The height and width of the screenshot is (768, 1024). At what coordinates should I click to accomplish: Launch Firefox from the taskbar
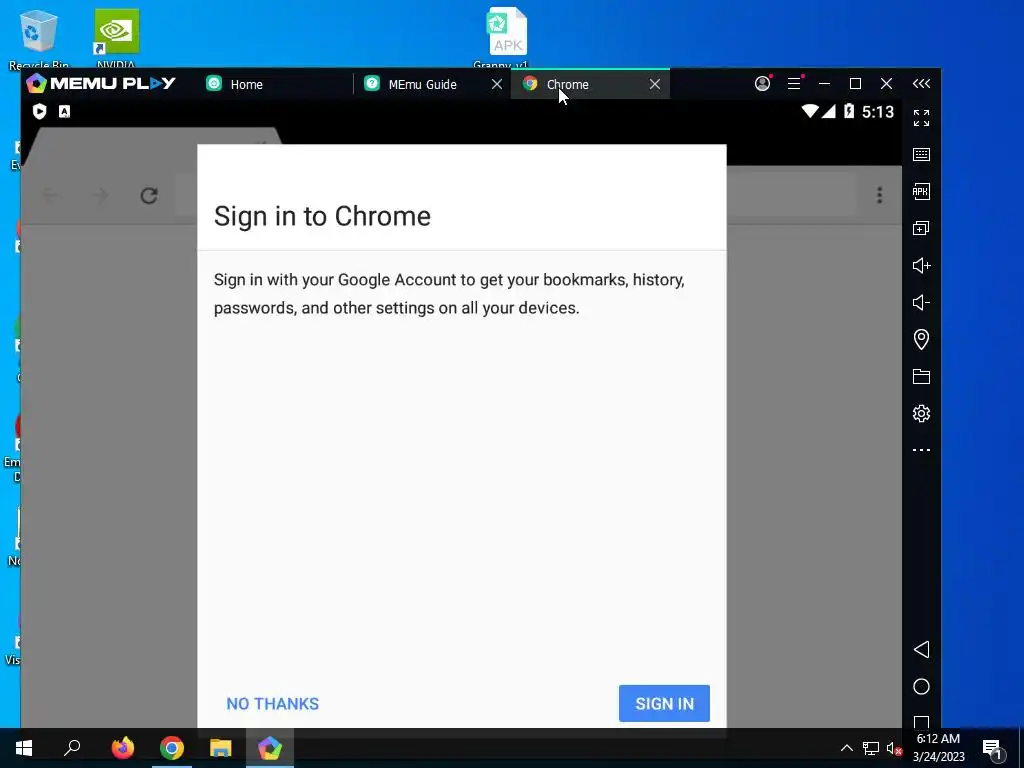click(x=122, y=748)
